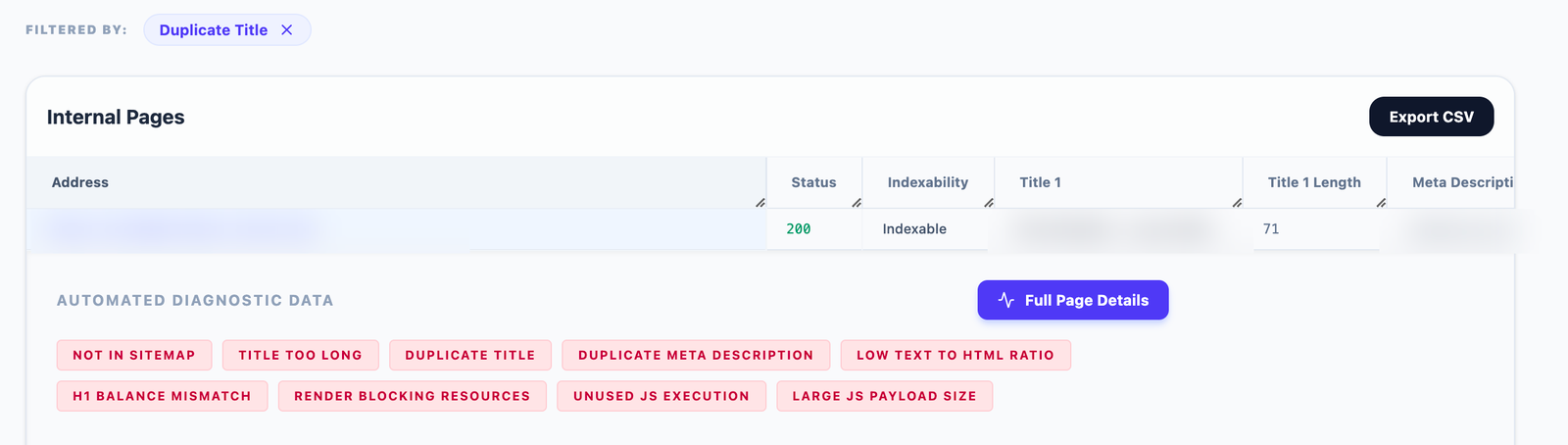The height and width of the screenshot is (445, 1568).
Task: Click the Title Too Long tag
Action: point(300,355)
